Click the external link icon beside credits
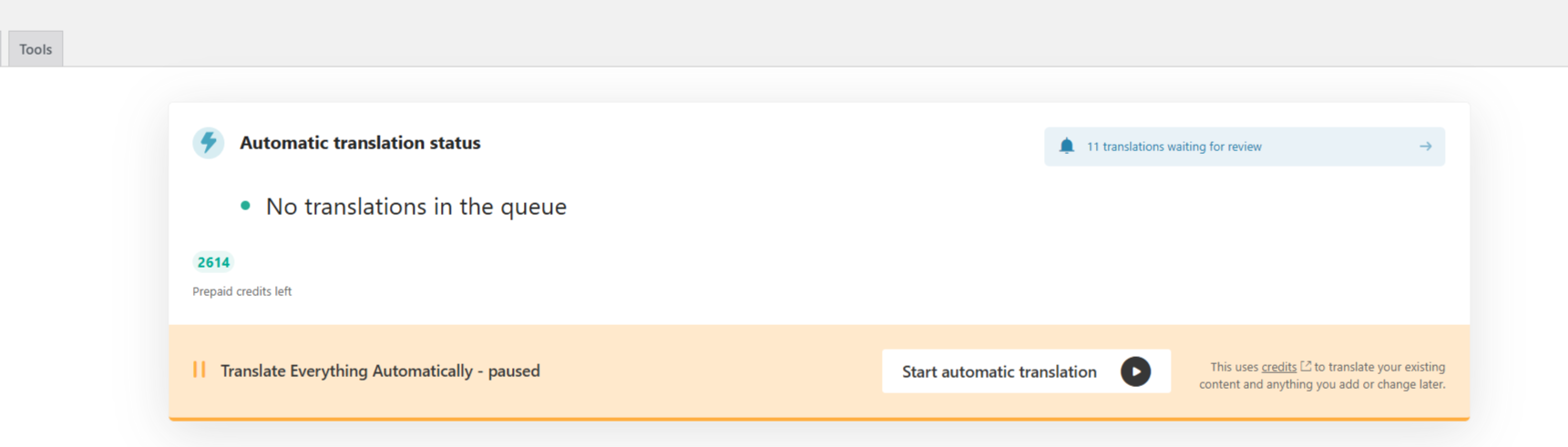The height and width of the screenshot is (447, 1568). pos(1306,366)
